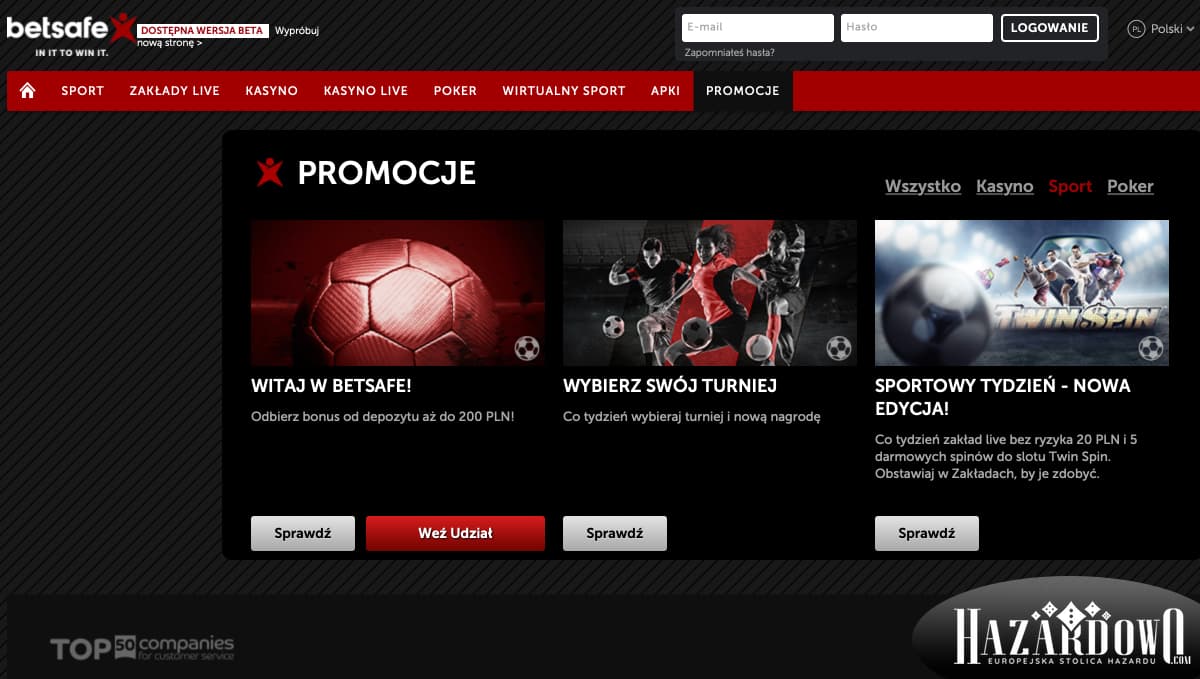
Task: Open the Twin Spin promotion thumbnail
Action: 1022,293
